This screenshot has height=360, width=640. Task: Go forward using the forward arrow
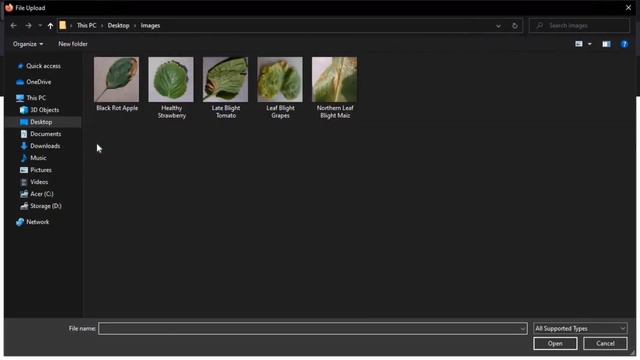coord(28,25)
